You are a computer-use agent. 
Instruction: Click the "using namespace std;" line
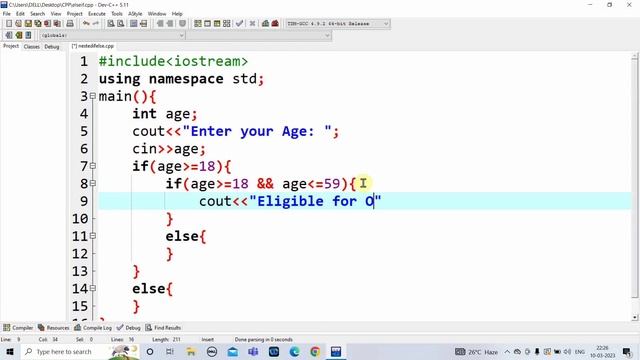pyautogui.click(x=181, y=79)
